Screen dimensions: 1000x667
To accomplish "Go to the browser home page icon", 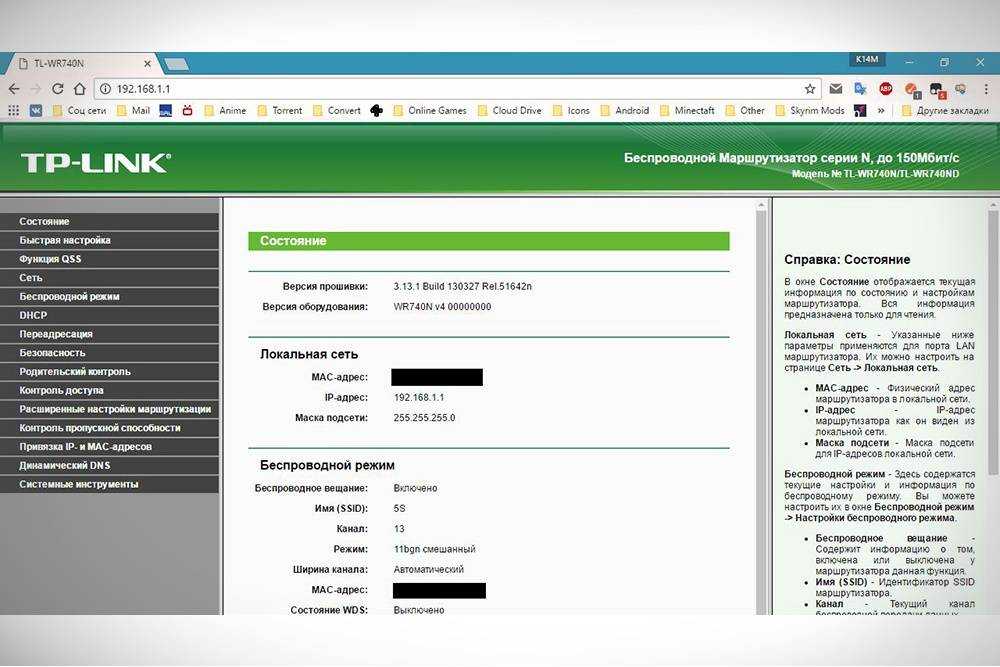I will [80, 89].
